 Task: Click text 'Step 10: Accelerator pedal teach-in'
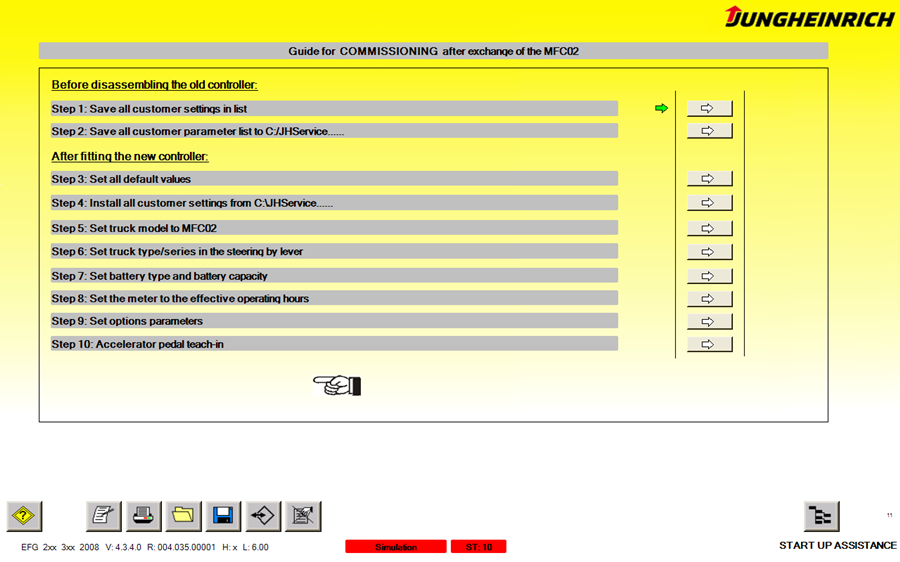point(137,344)
